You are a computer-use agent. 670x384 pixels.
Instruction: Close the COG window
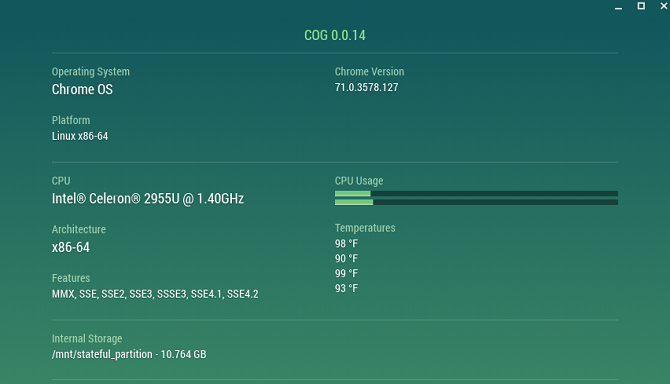(x=664, y=6)
